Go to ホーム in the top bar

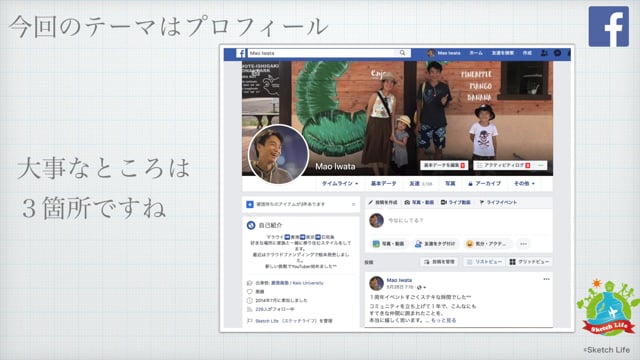pos(476,53)
